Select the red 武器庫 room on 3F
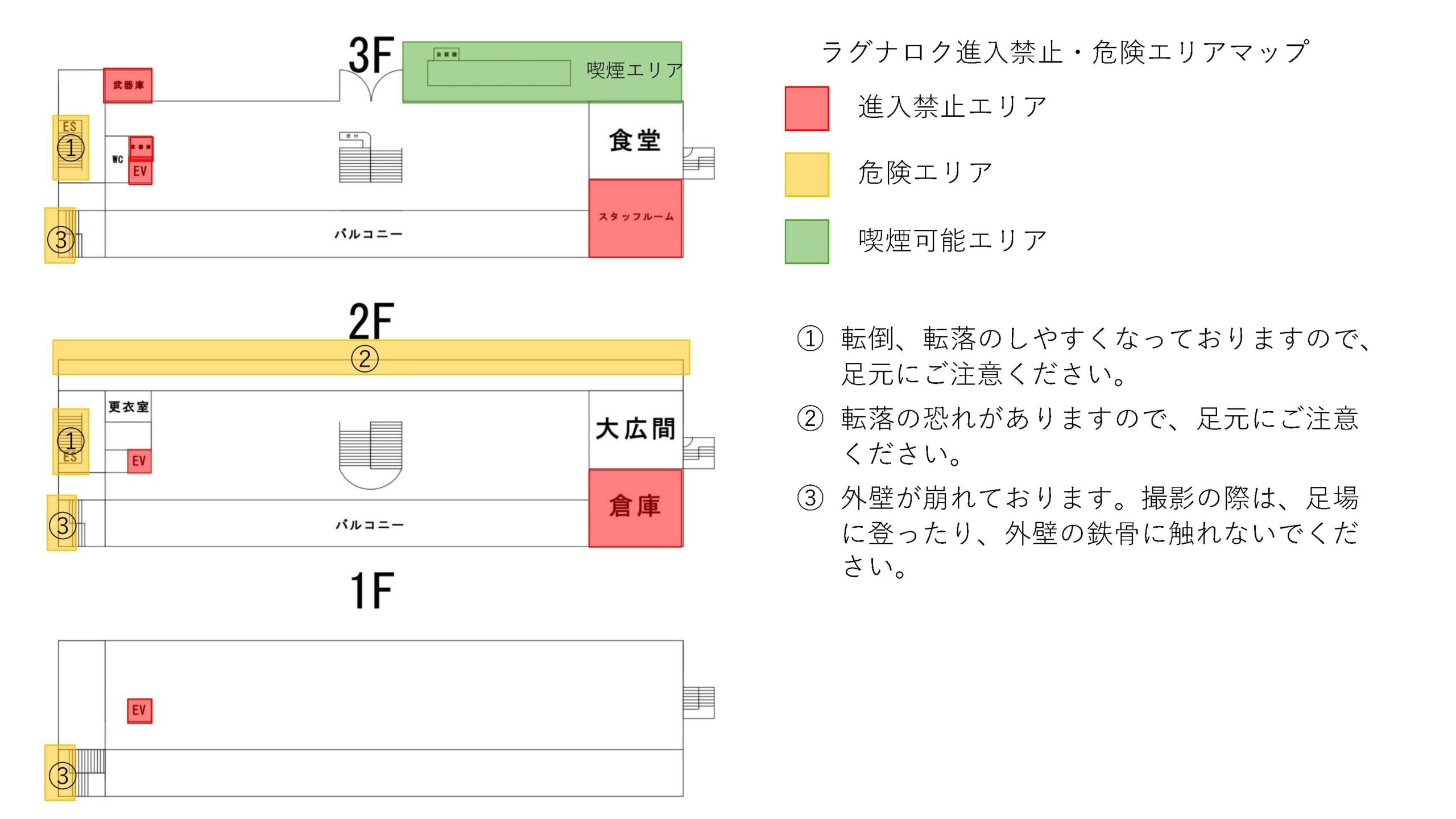The height and width of the screenshot is (819, 1456). click(128, 85)
